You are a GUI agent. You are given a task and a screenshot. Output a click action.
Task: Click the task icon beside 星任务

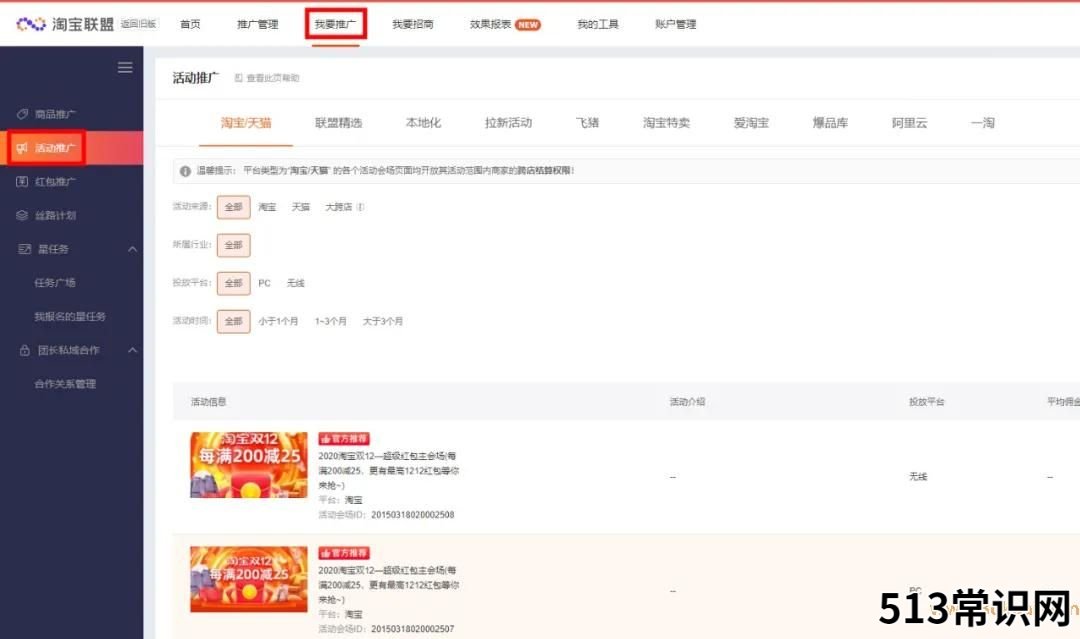(x=25, y=249)
